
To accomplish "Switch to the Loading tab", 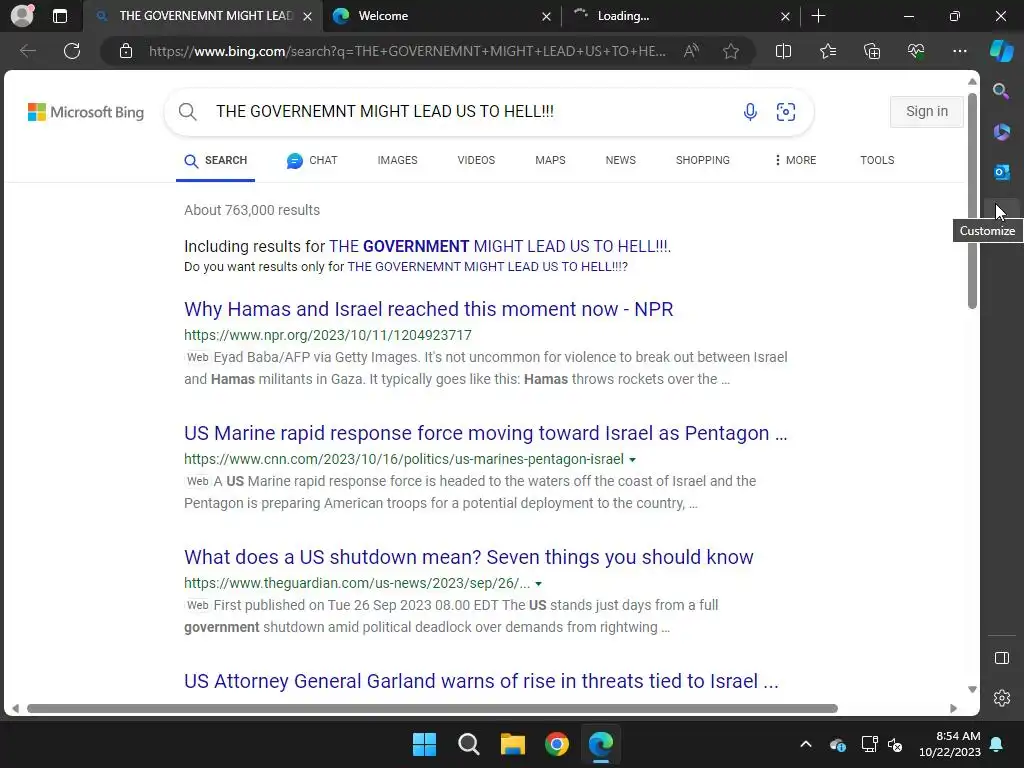I will (x=681, y=16).
